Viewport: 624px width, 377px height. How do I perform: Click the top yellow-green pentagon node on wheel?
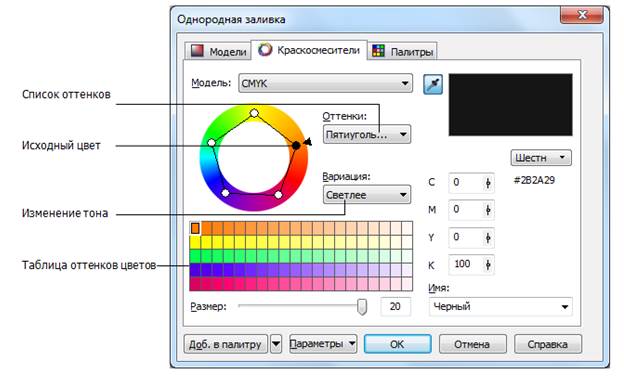coord(254,113)
